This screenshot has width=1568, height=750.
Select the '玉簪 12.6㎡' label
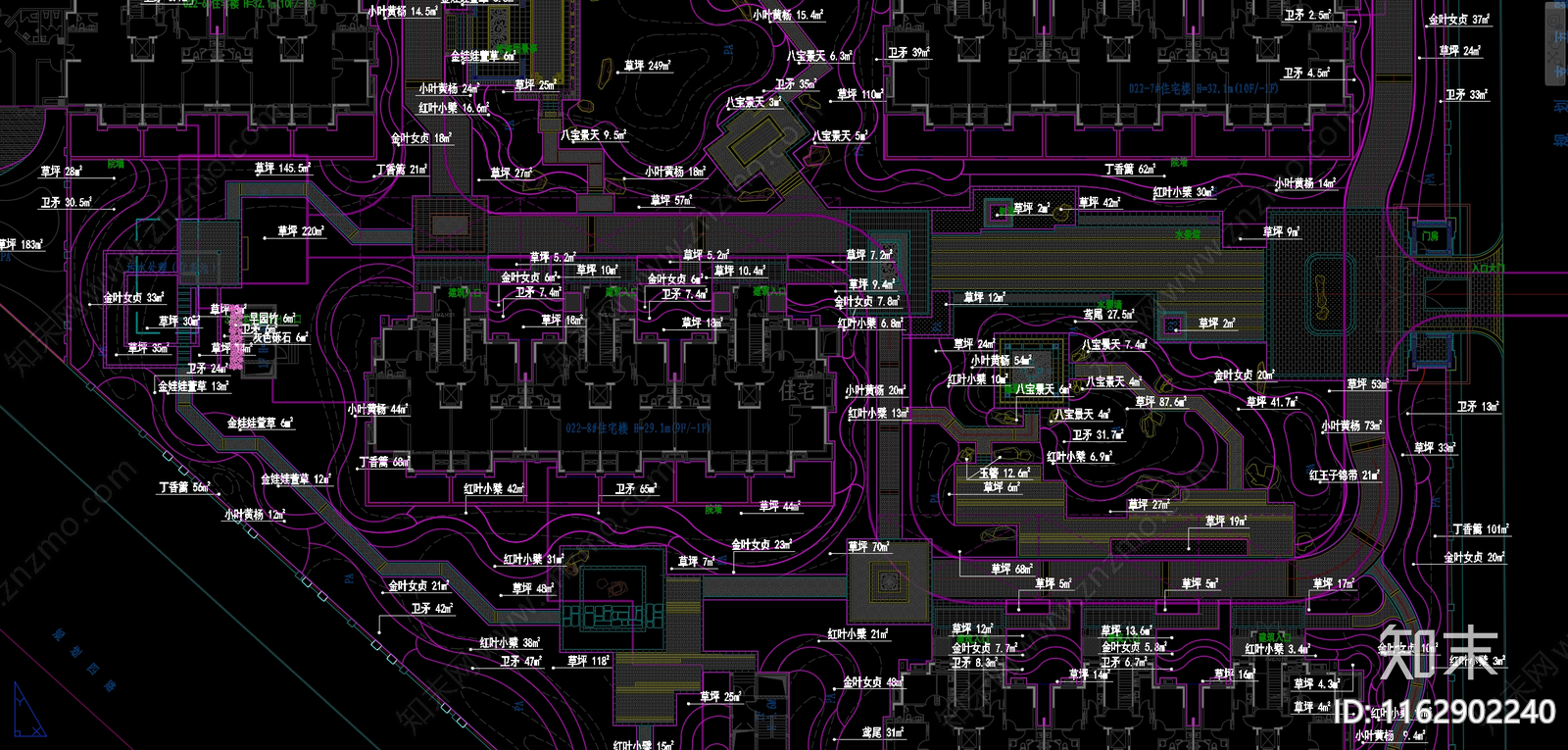coord(1005,473)
